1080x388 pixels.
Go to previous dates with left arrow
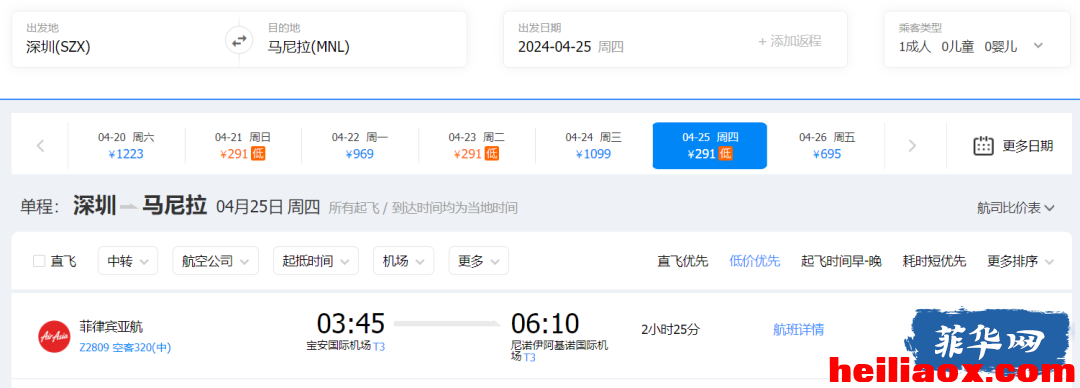pos(41,145)
